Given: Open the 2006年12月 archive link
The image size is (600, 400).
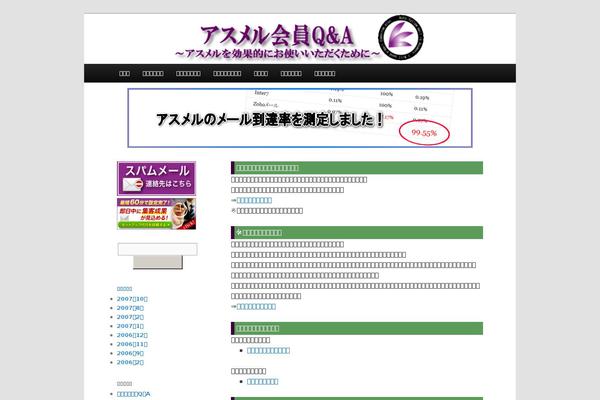Looking at the screenshot, I should coord(132,335).
